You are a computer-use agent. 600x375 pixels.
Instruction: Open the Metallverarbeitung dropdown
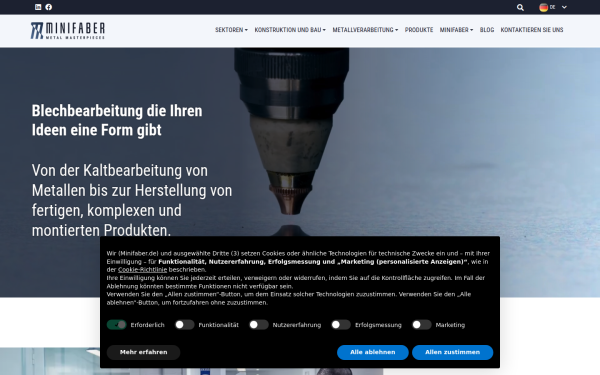(365, 30)
